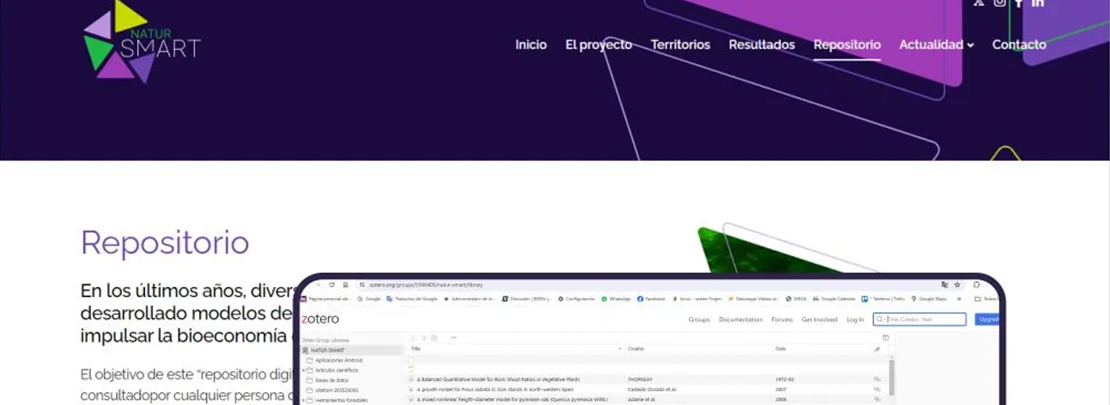The width and height of the screenshot is (1110, 405).
Task: Open the El proyecto menu item
Action: pos(598,45)
